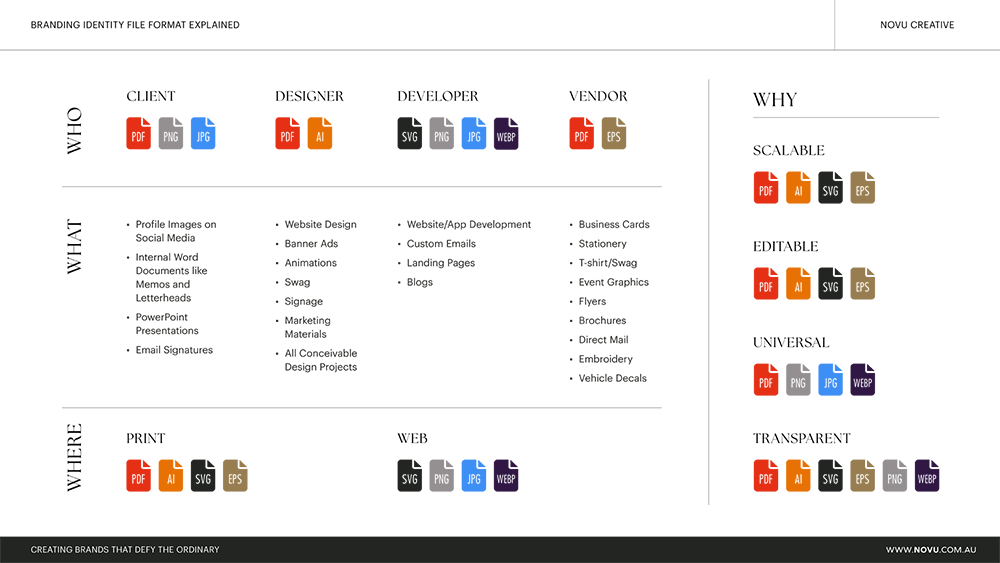1000x563 pixels.
Task: Click the NOVU CREATIVE header label
Action: tap(917, 25)
